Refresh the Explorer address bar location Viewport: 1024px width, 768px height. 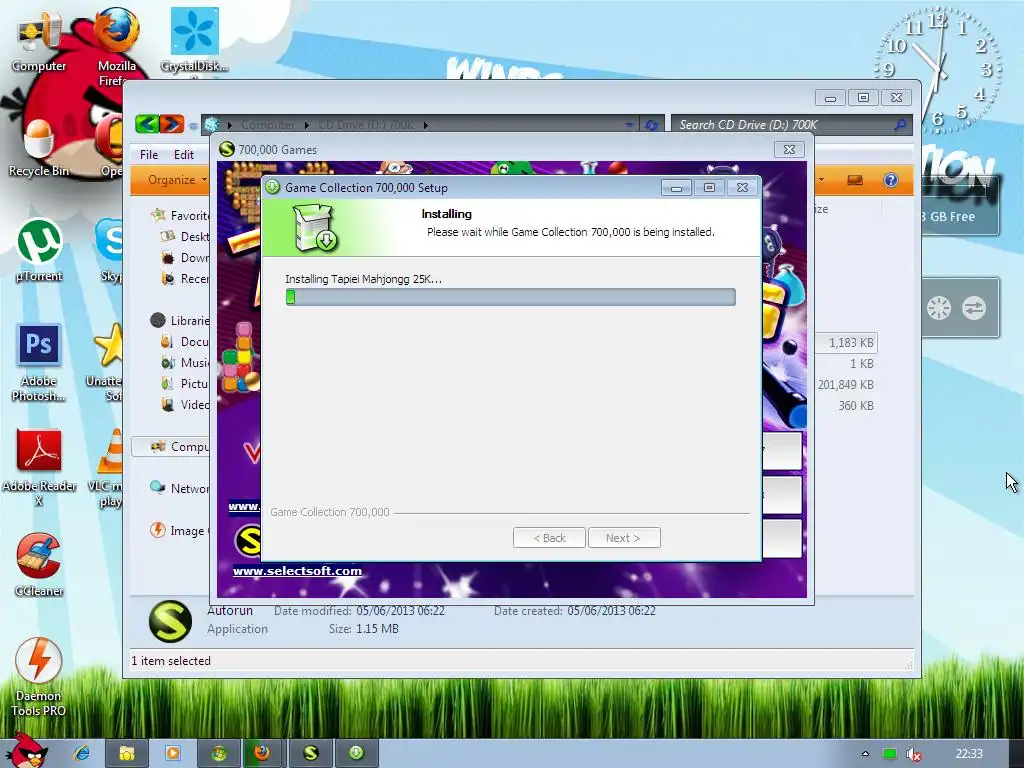(651, 124)
